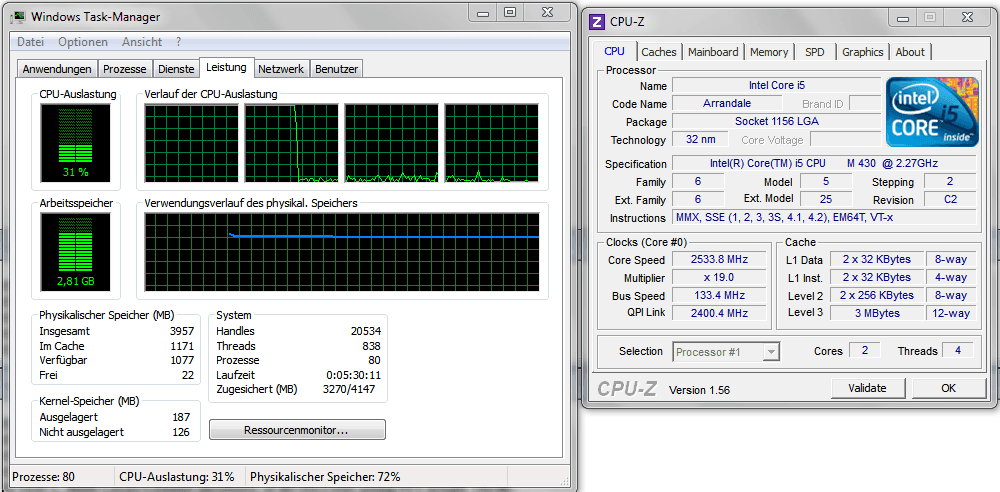Click the Level 3 '12-way' associativity value
Screen dimensions: 1000x492
click(951, 313)
